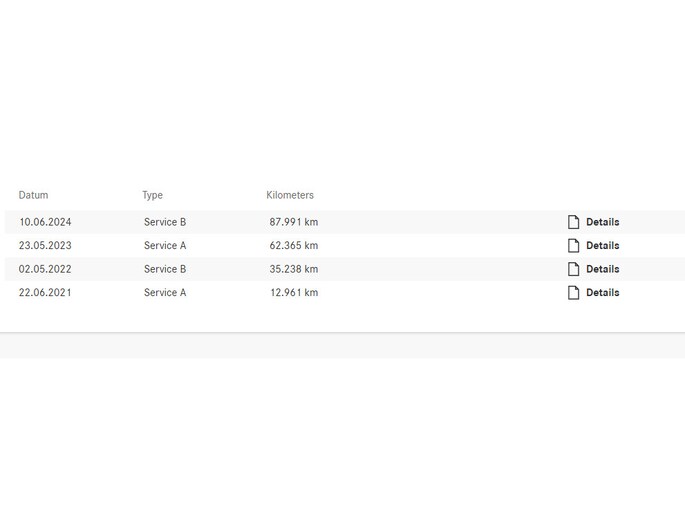
Task: Click document icon for 10.06.2024 service
Action: [x=573, y=222]
